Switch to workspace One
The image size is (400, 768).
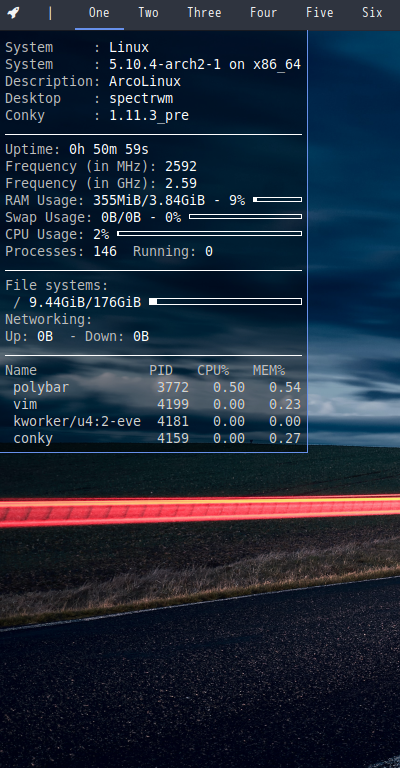[x=99, y=13]
